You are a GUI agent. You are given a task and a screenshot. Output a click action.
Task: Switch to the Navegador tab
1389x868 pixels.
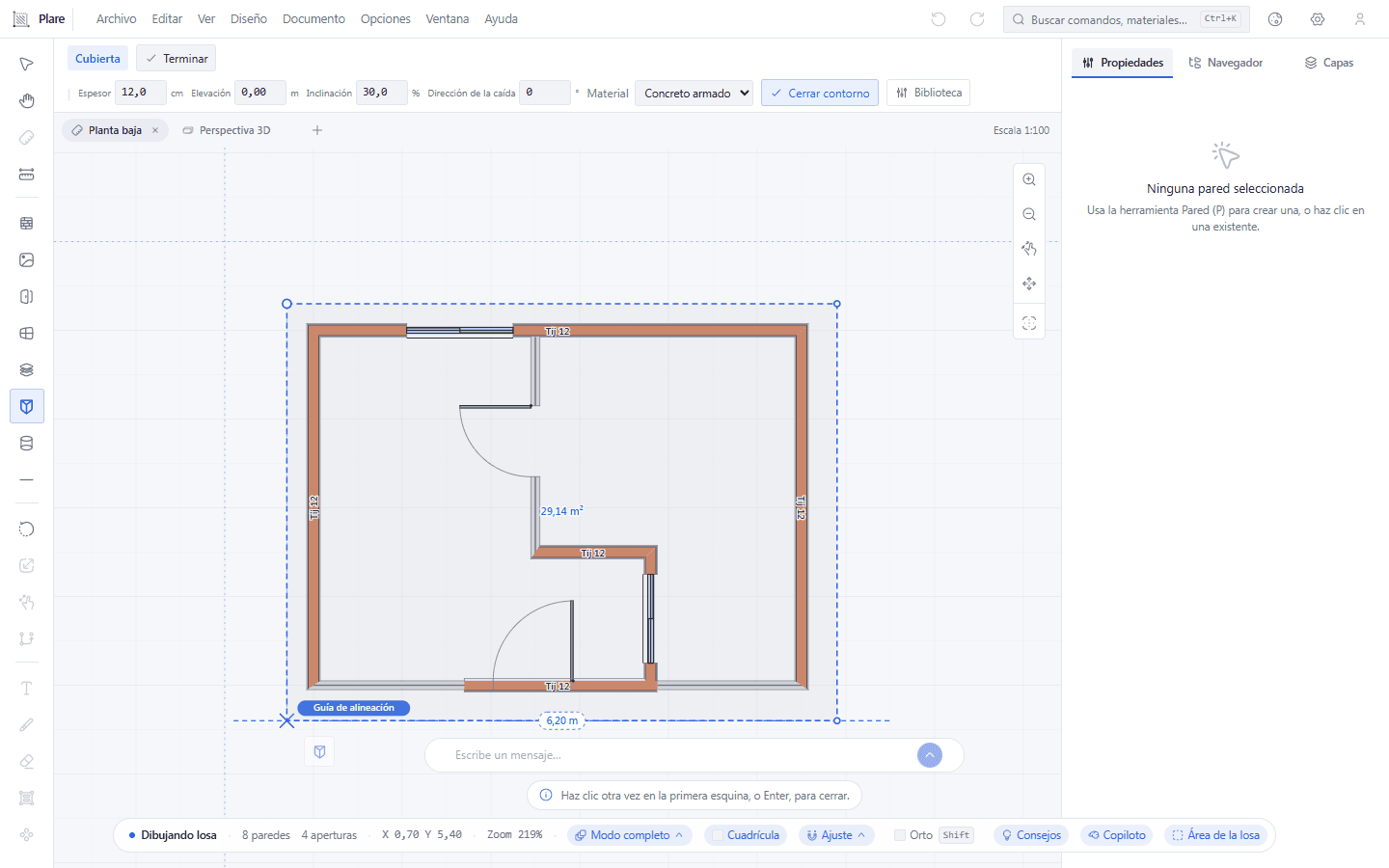(1226, 63)
